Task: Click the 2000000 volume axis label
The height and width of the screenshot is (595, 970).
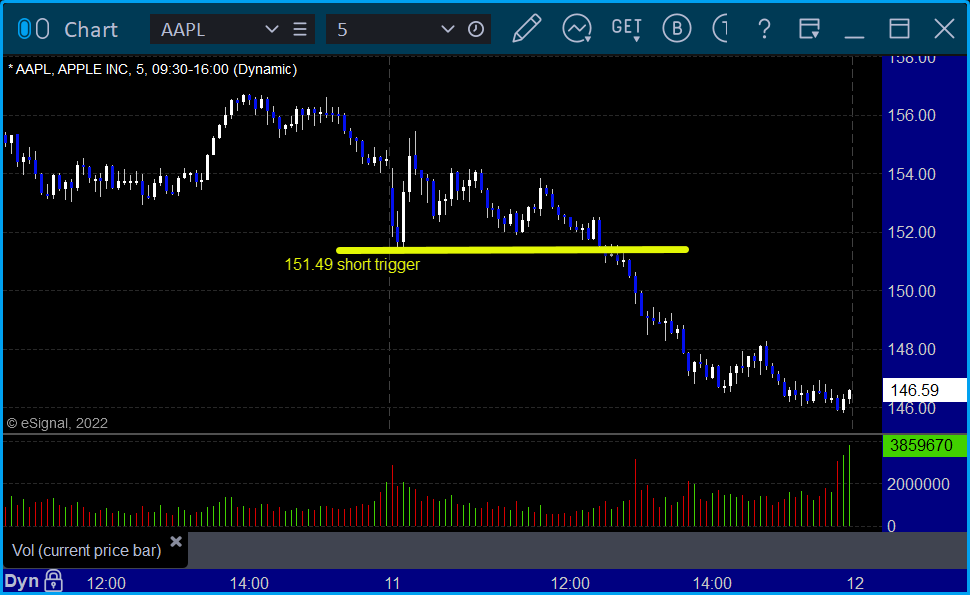Action: pos(918,484)
